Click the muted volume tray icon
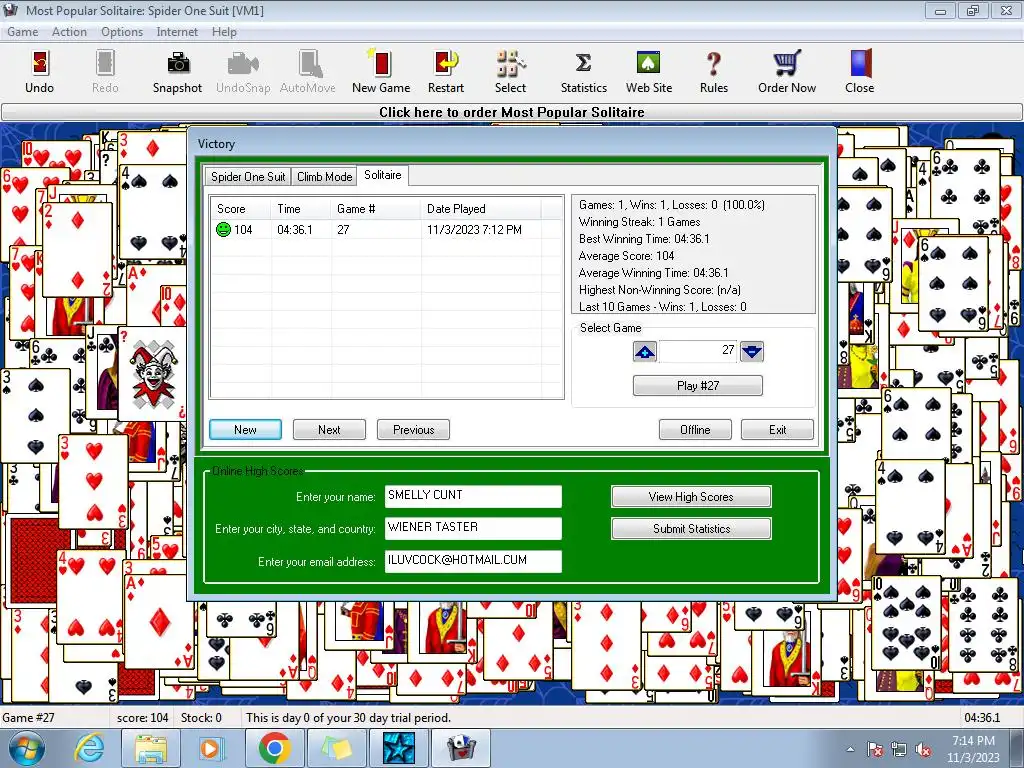This screenshot has width=1024, height=768. coord(923,749)
